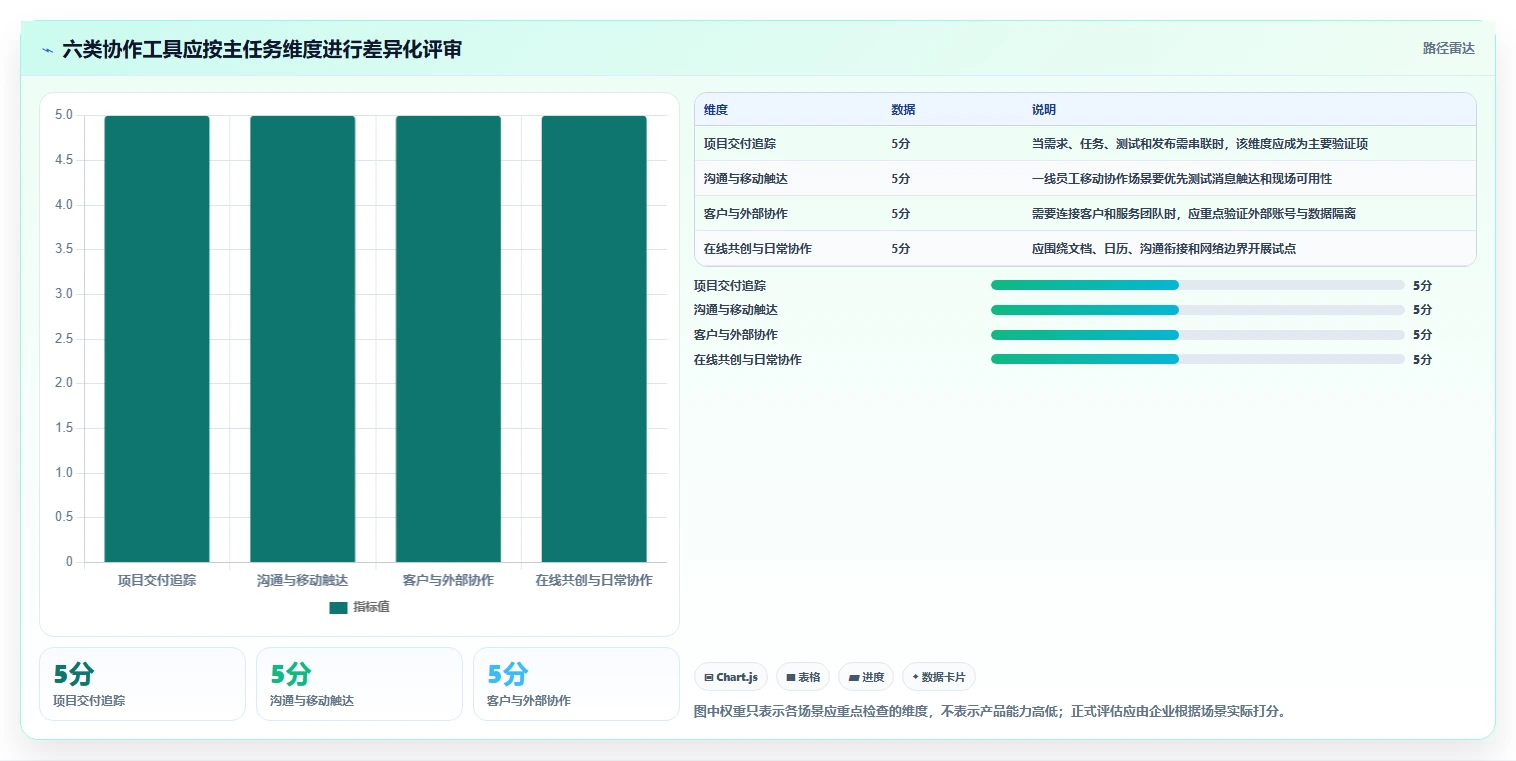
Task: Click the 客户与外部协作 x-axis label
Action: pyautogui.click(x=448, y=580)
